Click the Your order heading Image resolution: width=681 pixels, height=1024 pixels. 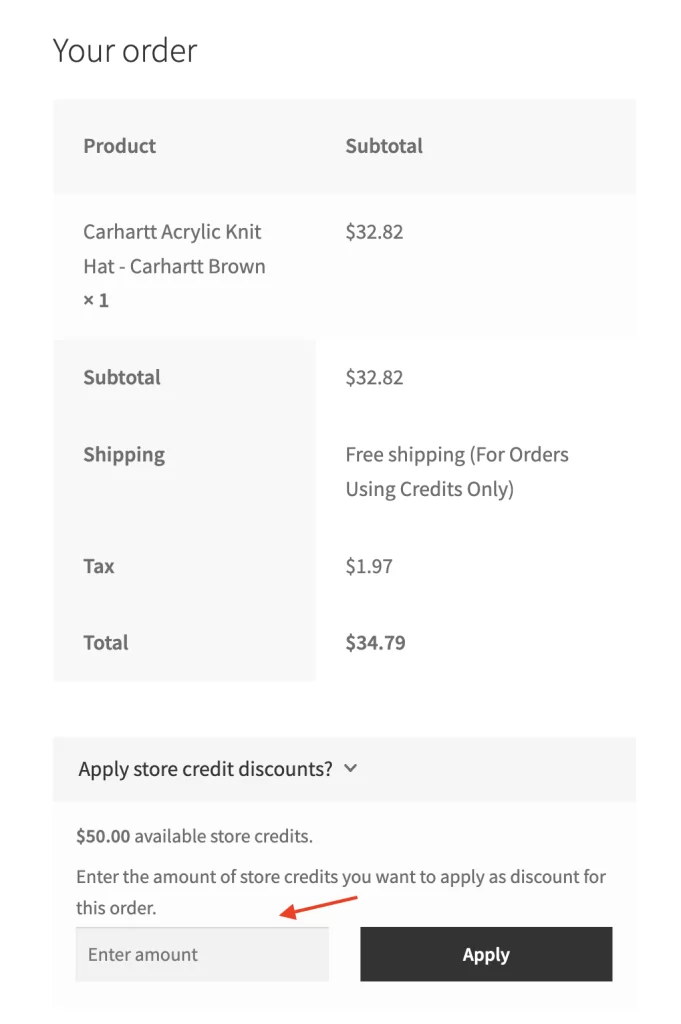(125, 50)
